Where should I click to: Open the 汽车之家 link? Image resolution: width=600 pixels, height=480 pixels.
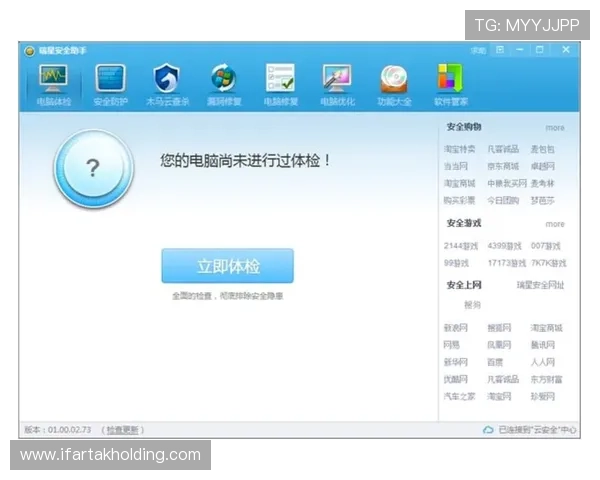click(x=460, y=397)
